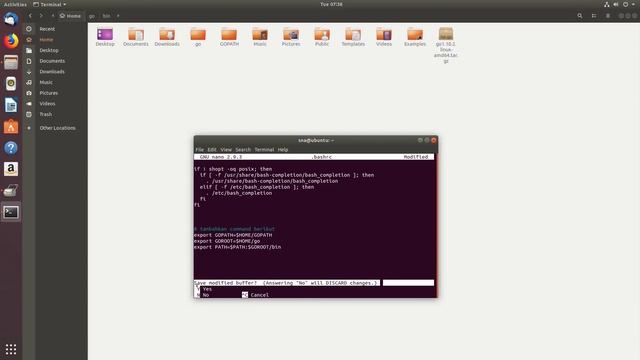Select the Terminal icon in the dock
Viewport: 640px width, 360px height.
click(11, 212)
